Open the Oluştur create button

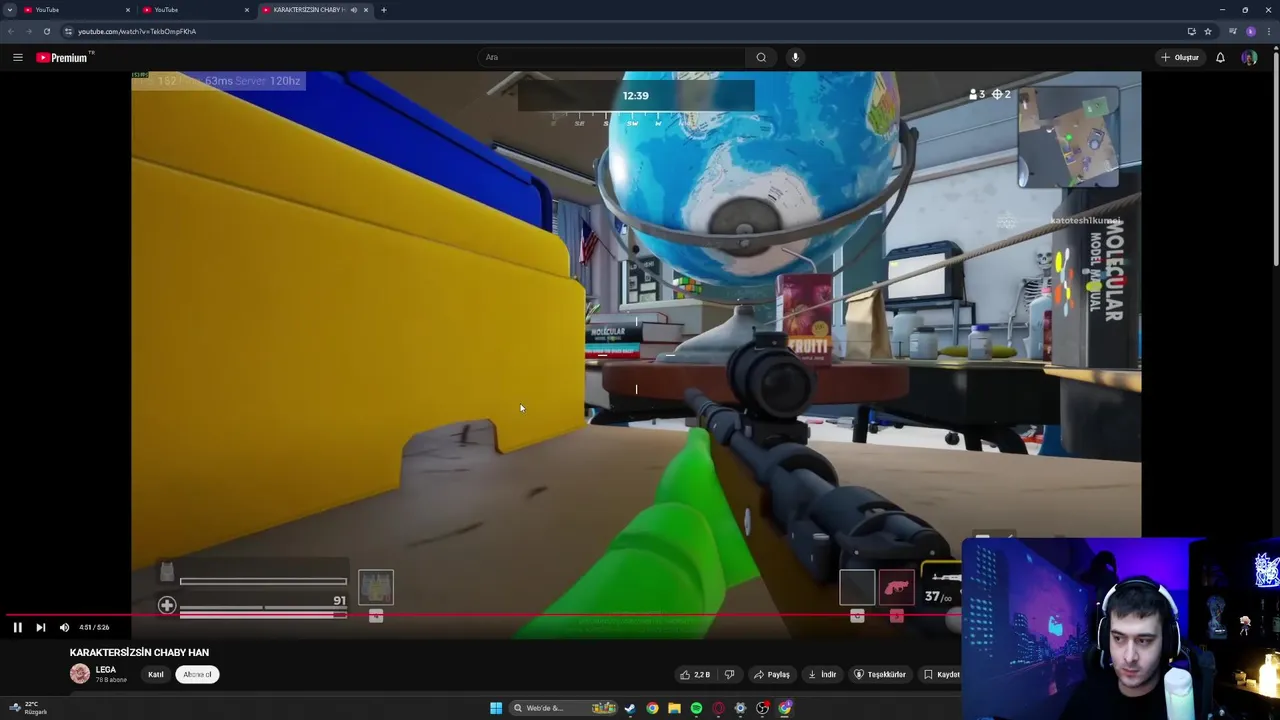point(1180,57)
